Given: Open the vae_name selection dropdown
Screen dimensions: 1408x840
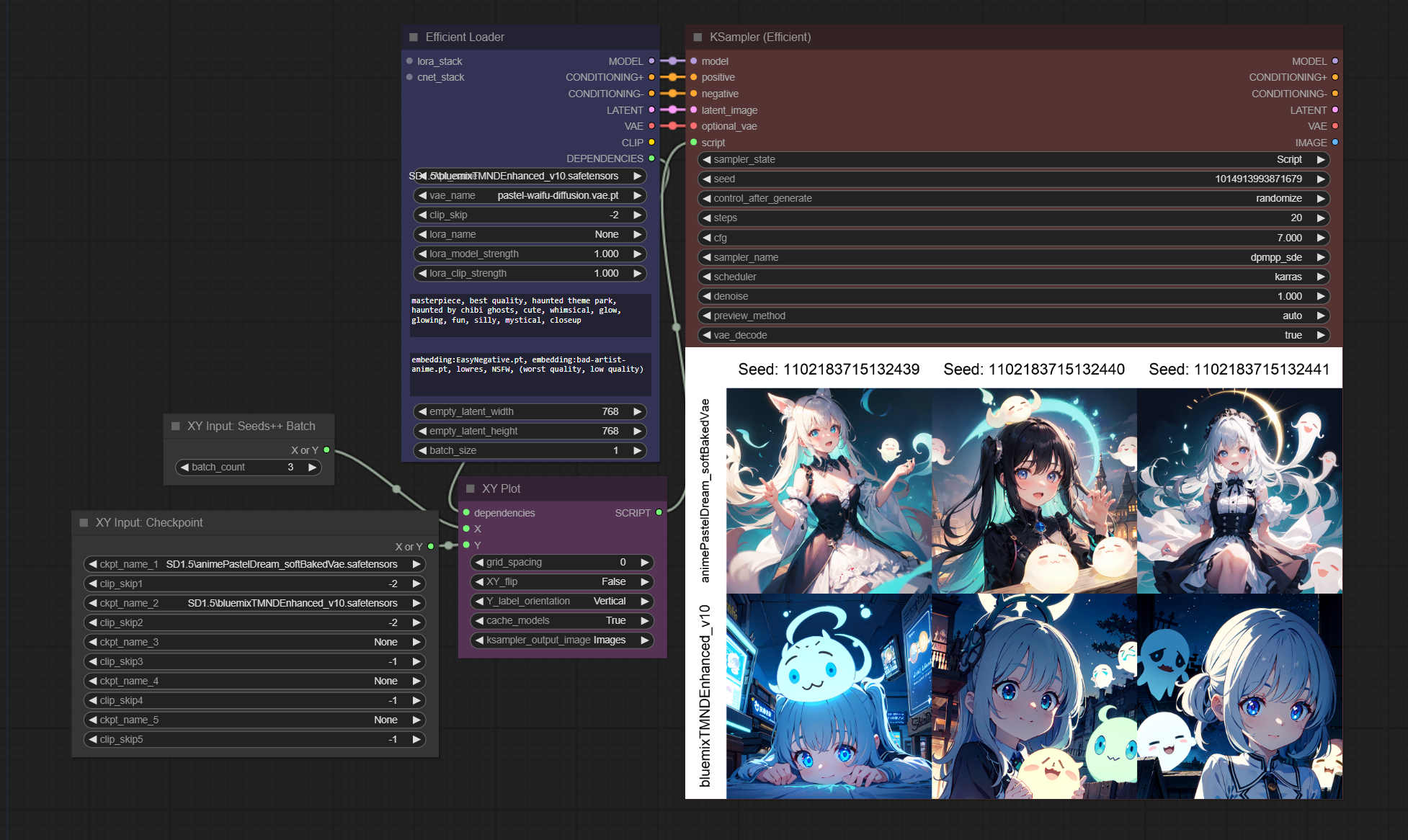Looking at the screenshot, I should click(530, 195).
